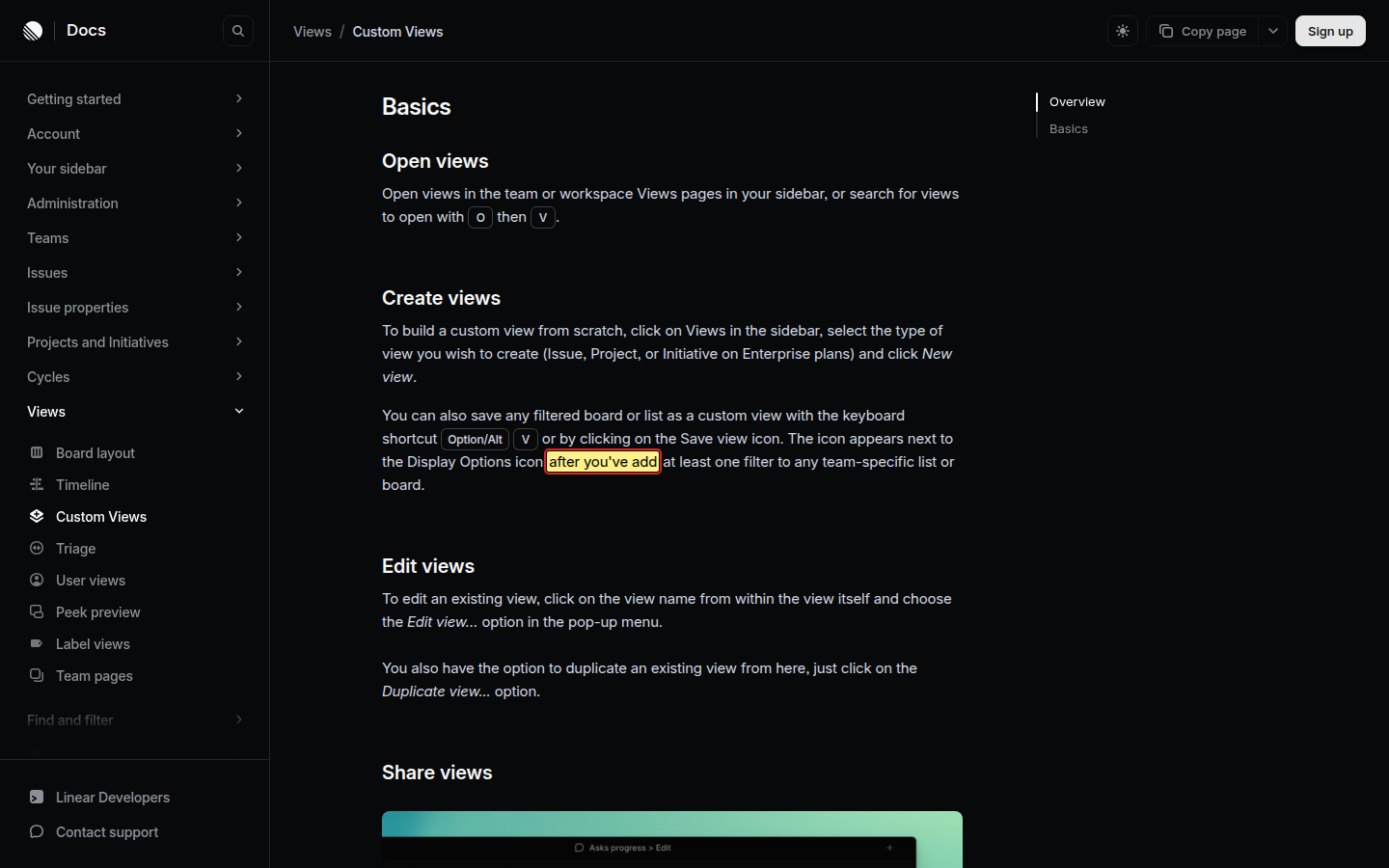Expand the Your sidebar section

point(135,169)
